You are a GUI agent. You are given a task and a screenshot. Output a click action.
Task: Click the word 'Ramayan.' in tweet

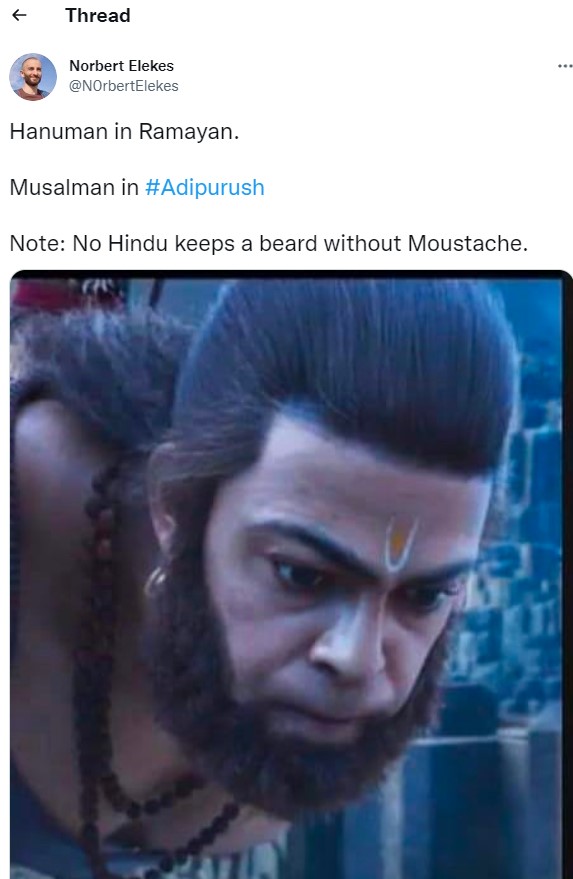tap(189, 132)
